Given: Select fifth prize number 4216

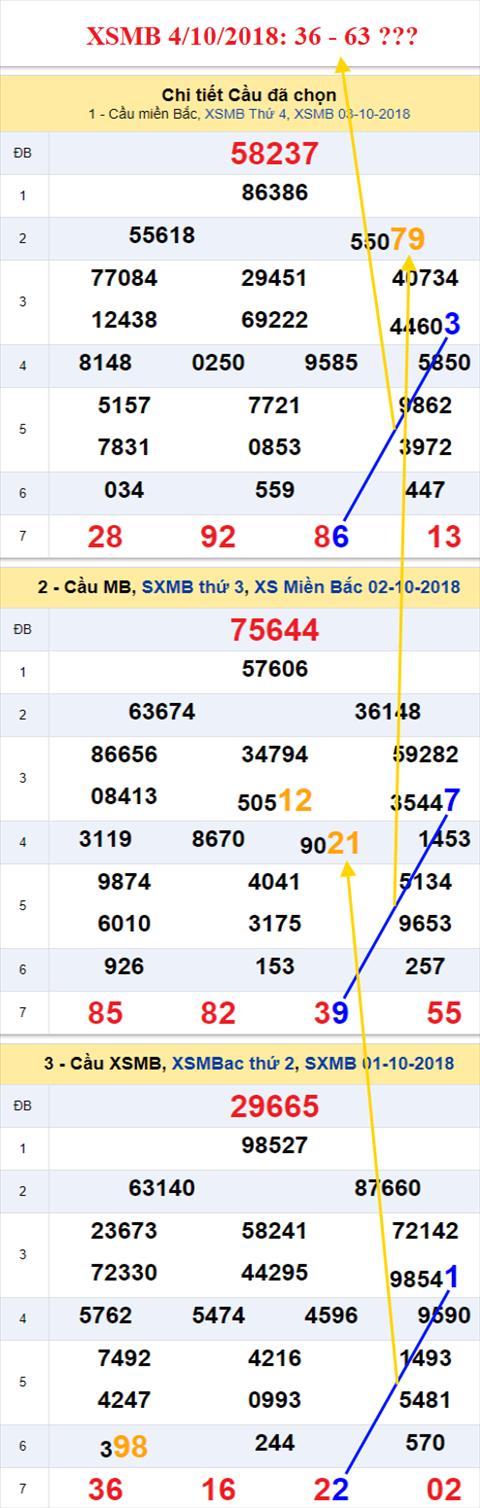Looking at the screenshot, I should click(275, 1357).
